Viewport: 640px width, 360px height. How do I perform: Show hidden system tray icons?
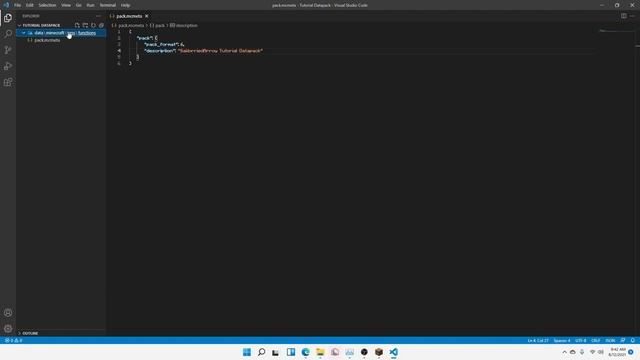click(x=564, y=352)
